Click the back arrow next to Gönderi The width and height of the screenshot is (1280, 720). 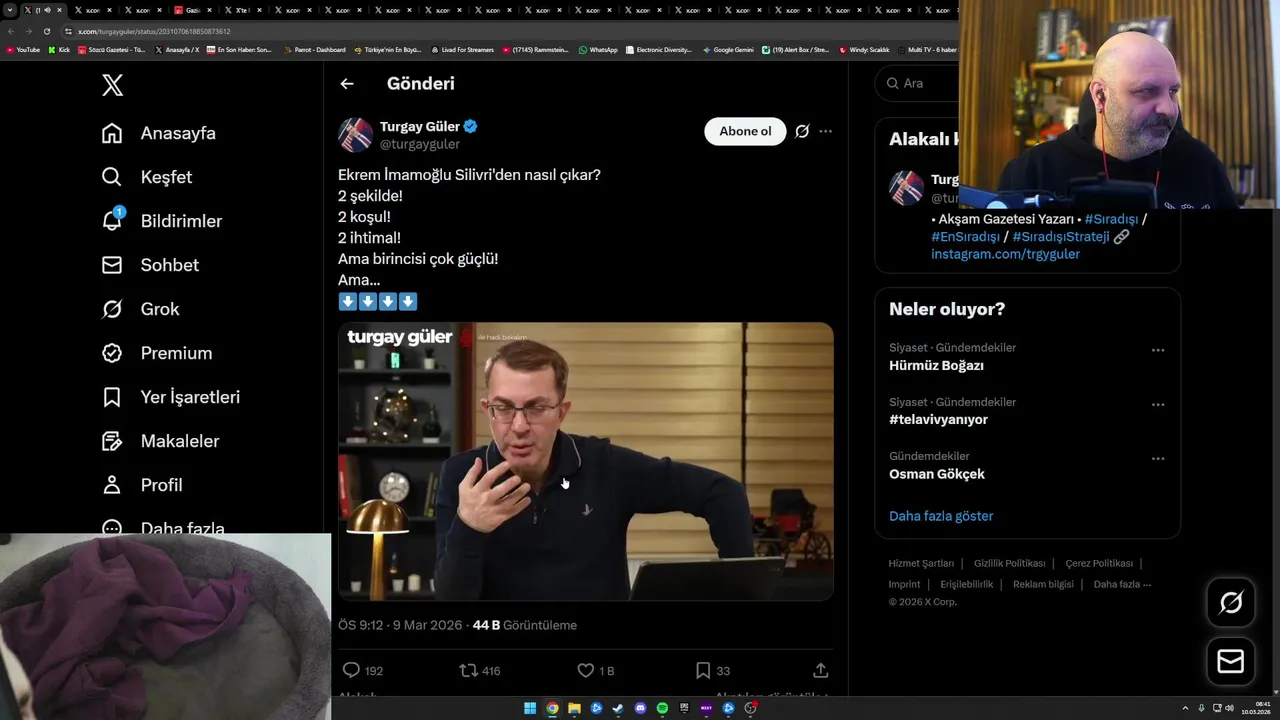[x=347, y=84]
